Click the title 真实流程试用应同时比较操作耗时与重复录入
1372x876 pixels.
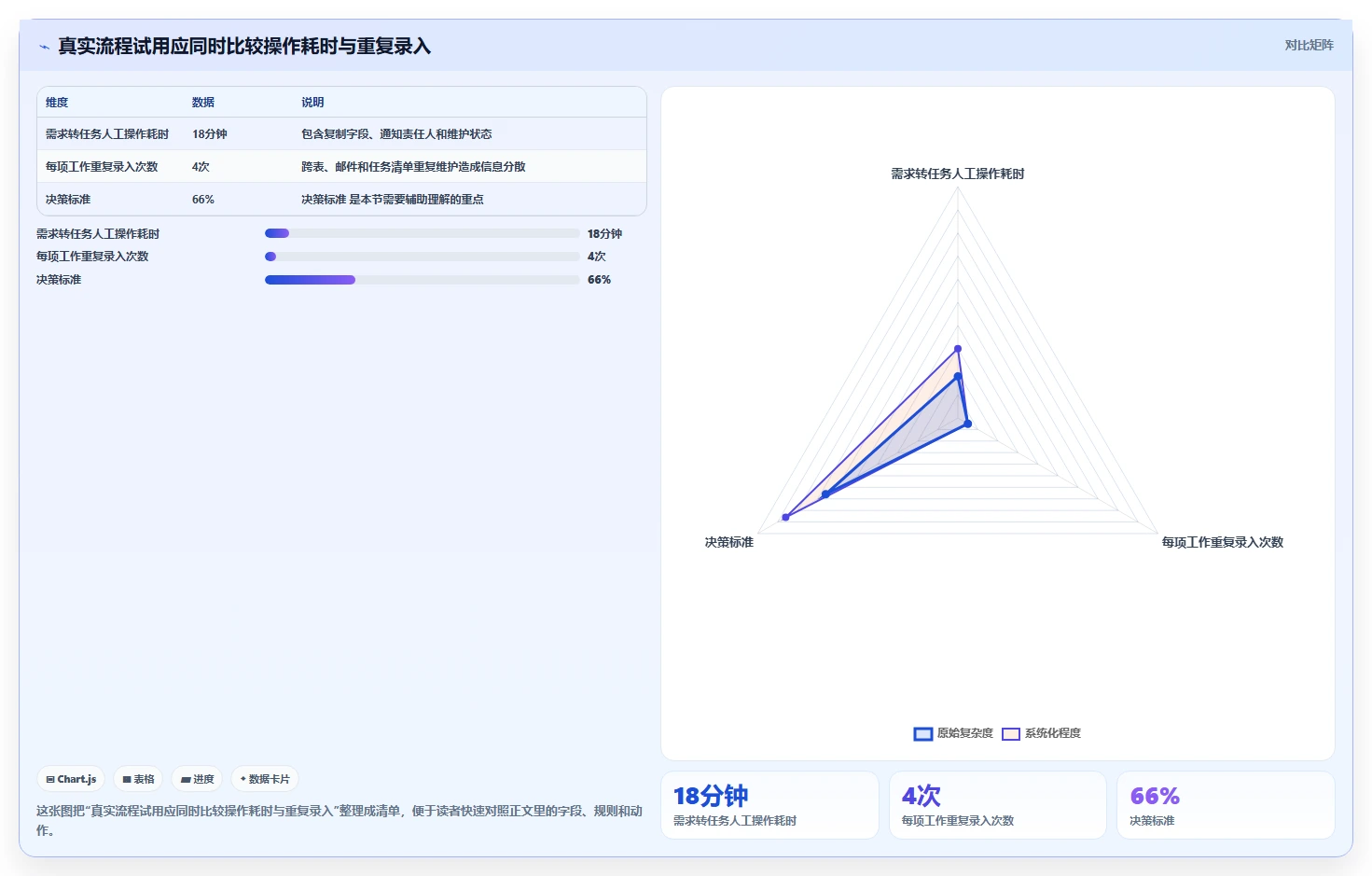244,47
